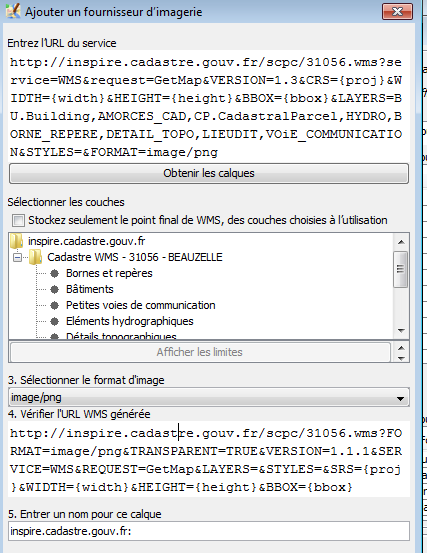
Task: Click the Bâtiments layer bullet icon
Action: click(54, 290)
